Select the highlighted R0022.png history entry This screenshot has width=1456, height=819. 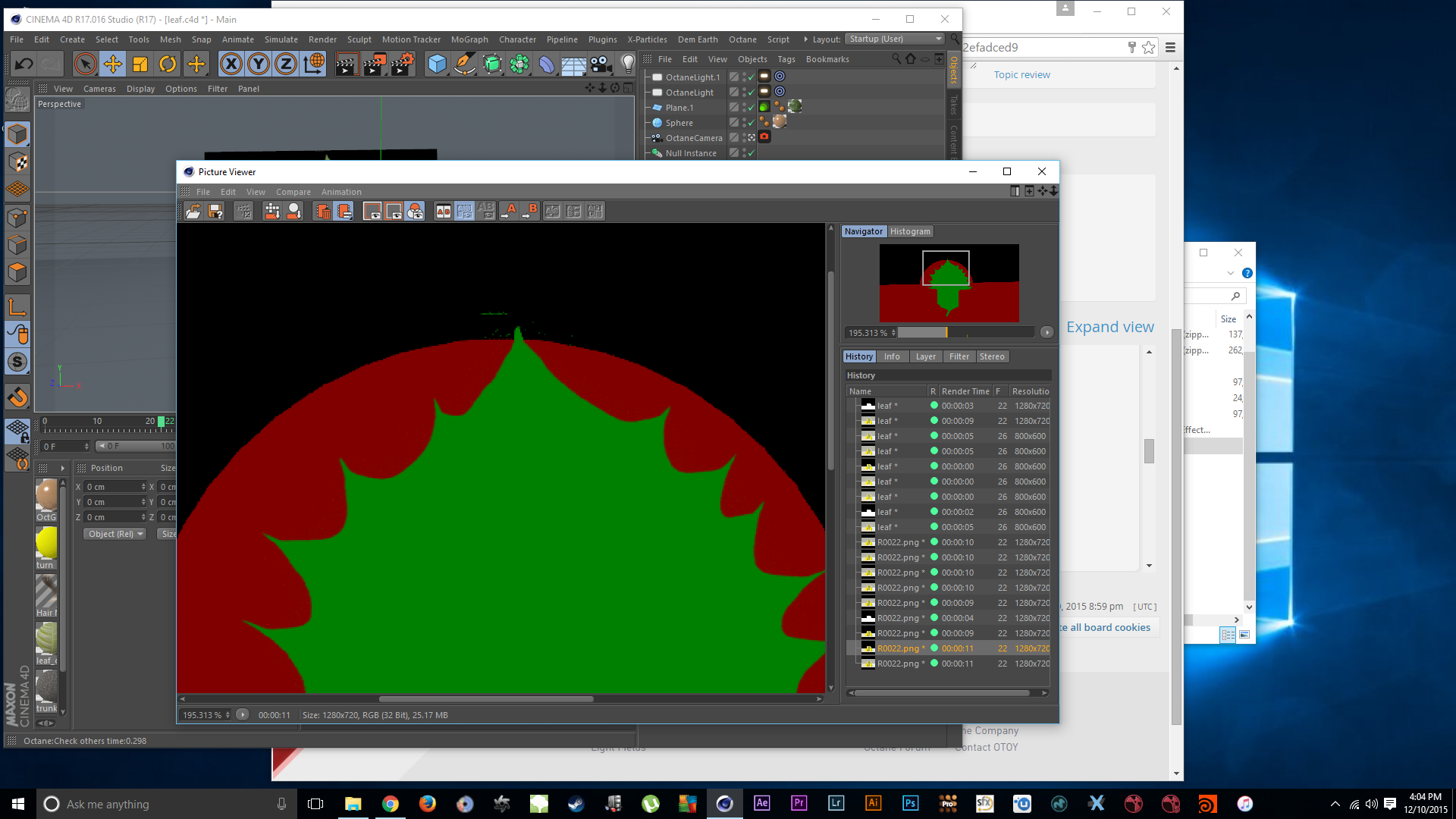pyautogui.click(x=899, y=648)
